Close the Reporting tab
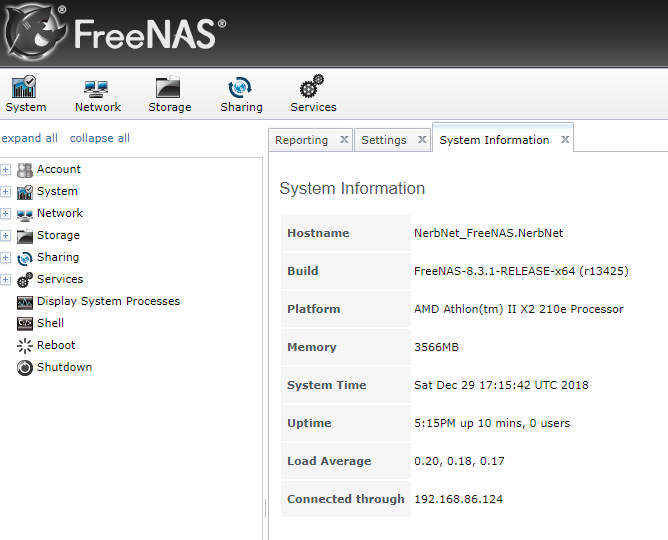The image size is (668, 540). coord(344,140)
